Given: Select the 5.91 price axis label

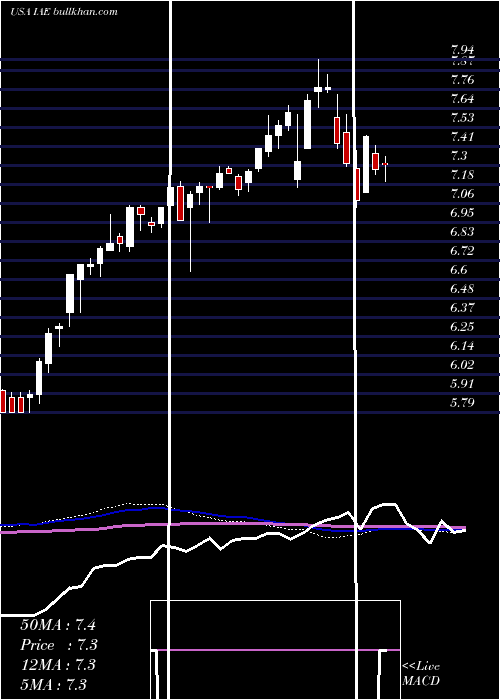Looking at the screenshot, I should 462,384.
